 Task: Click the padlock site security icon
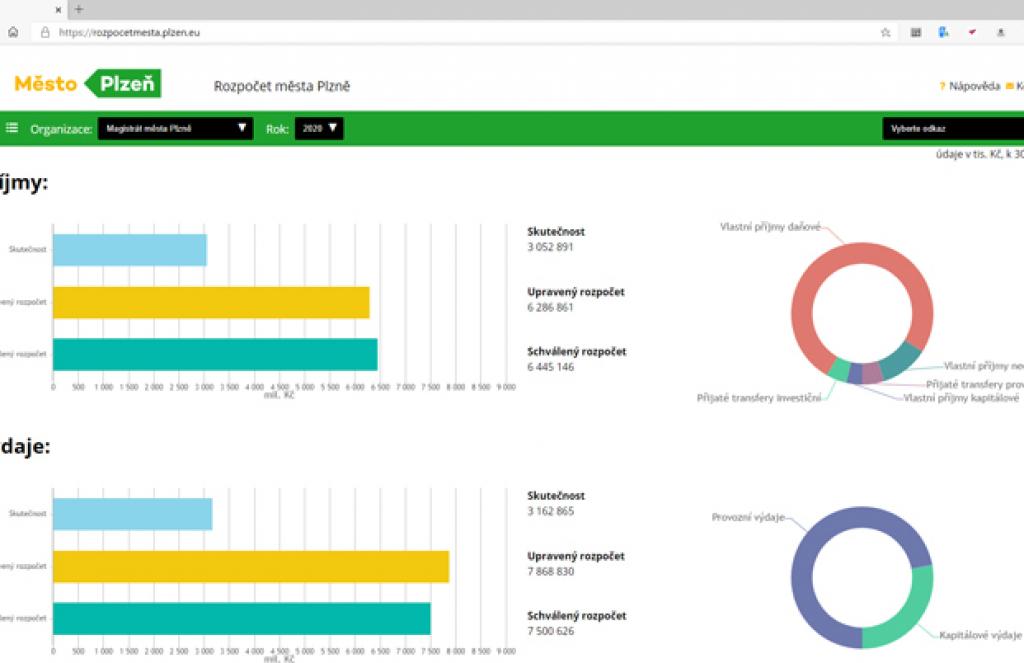tap(44, 32)
